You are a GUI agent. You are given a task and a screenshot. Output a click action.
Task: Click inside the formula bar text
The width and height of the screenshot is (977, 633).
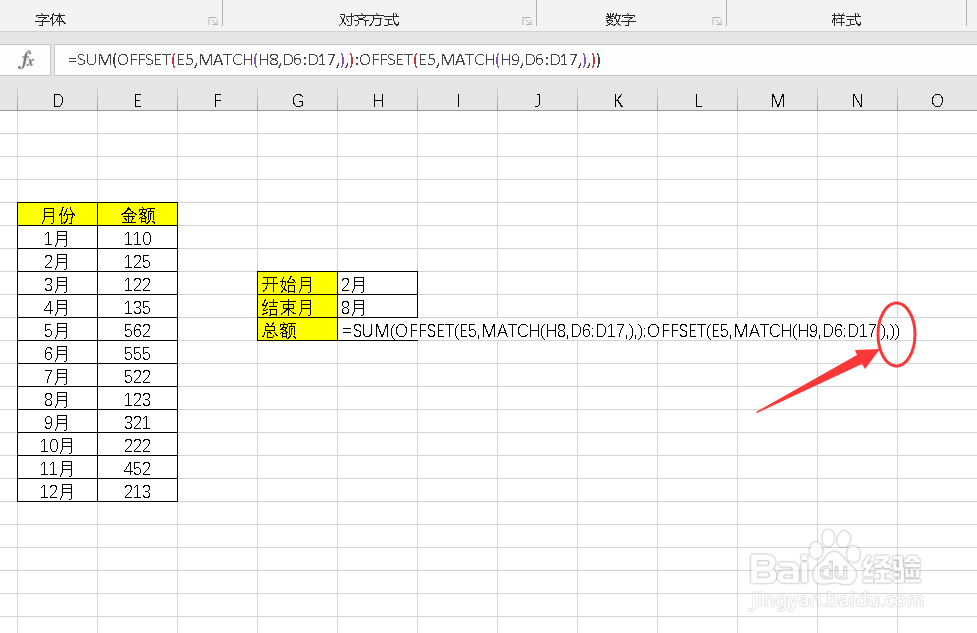point(334,60)
